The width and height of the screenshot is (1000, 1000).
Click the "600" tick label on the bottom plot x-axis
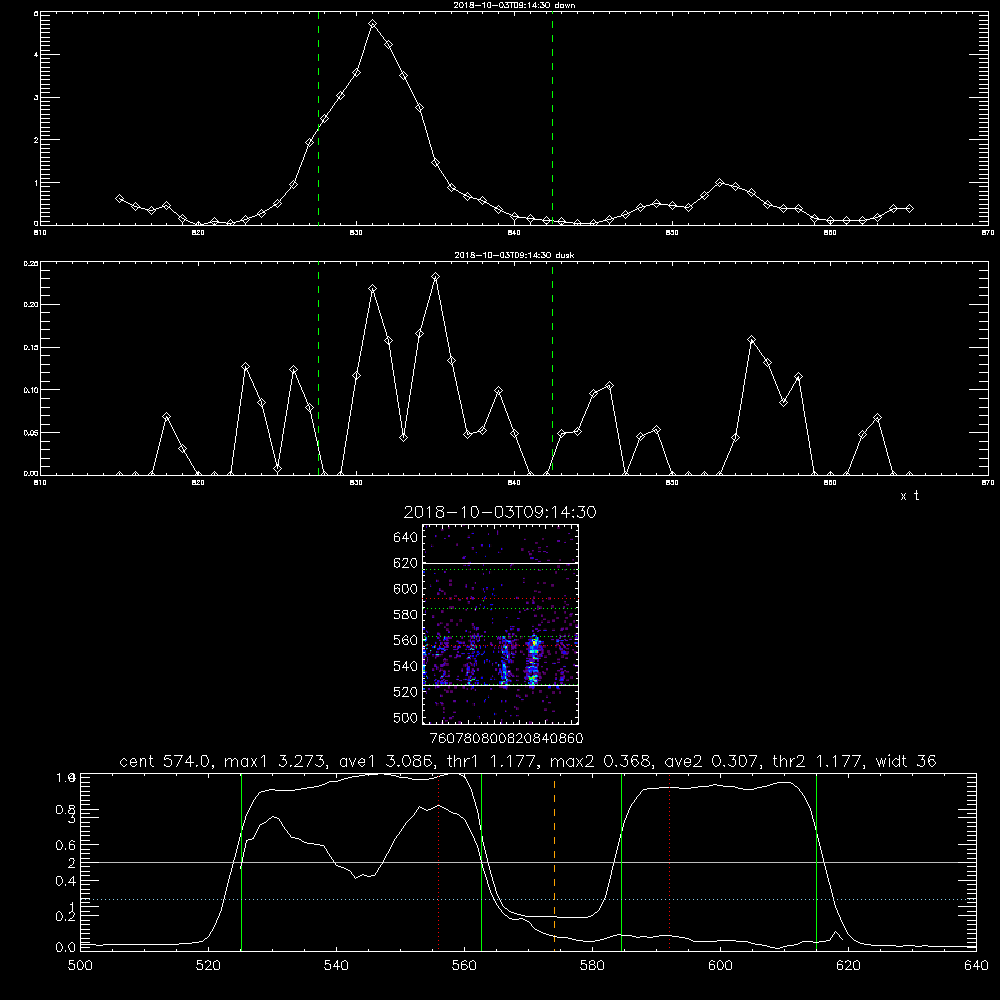click(721, 966)
